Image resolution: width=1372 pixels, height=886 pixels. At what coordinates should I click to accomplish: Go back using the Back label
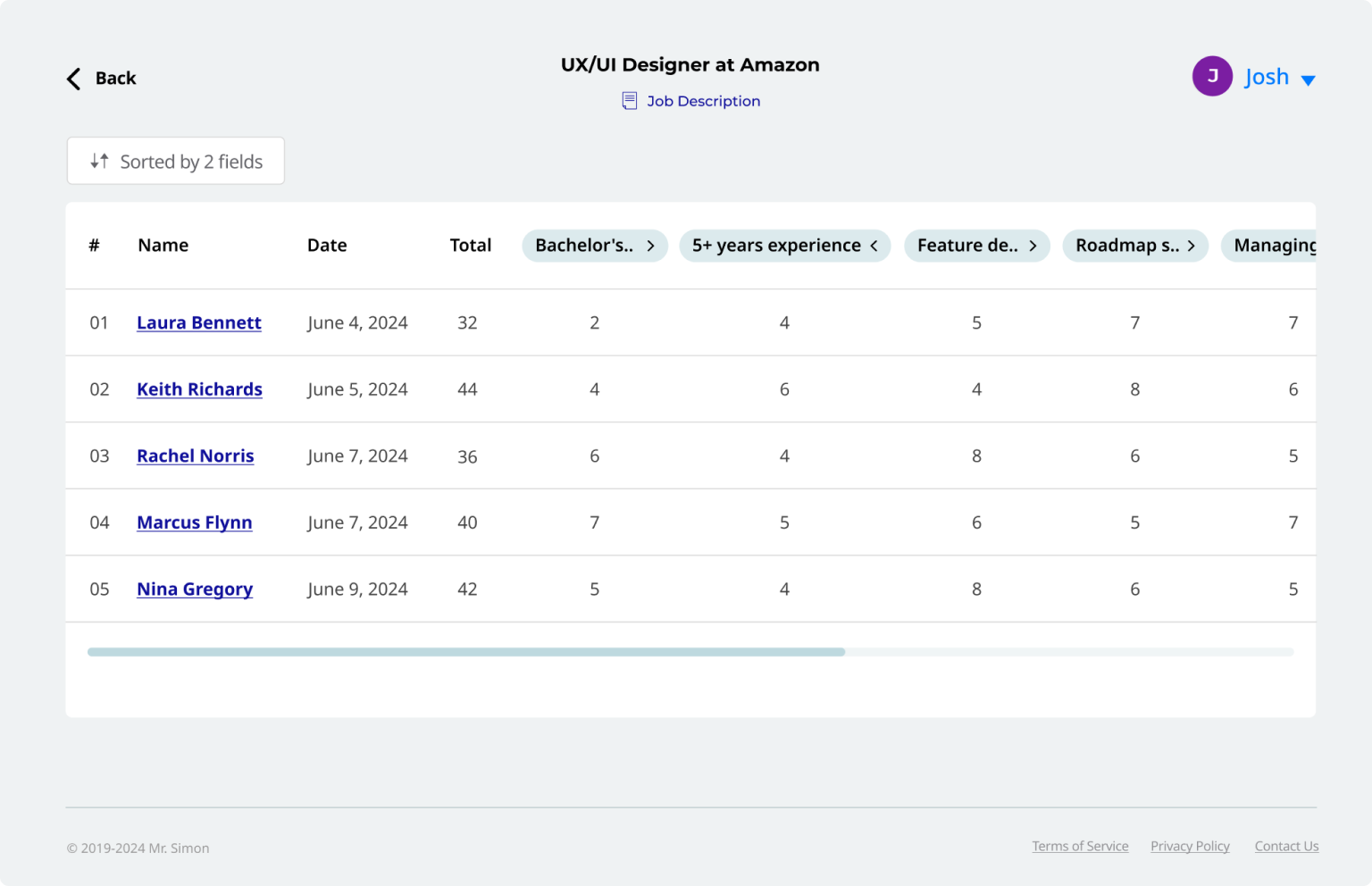tap(116, 79)
